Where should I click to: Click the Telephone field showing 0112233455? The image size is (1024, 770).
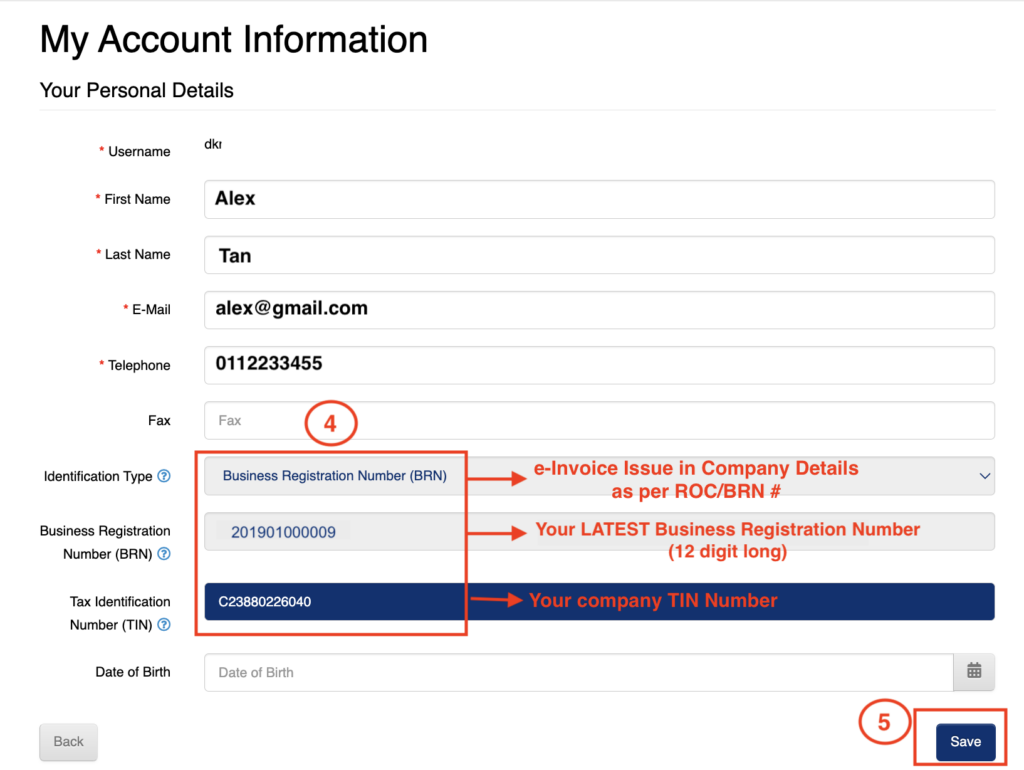click(598, 365)
